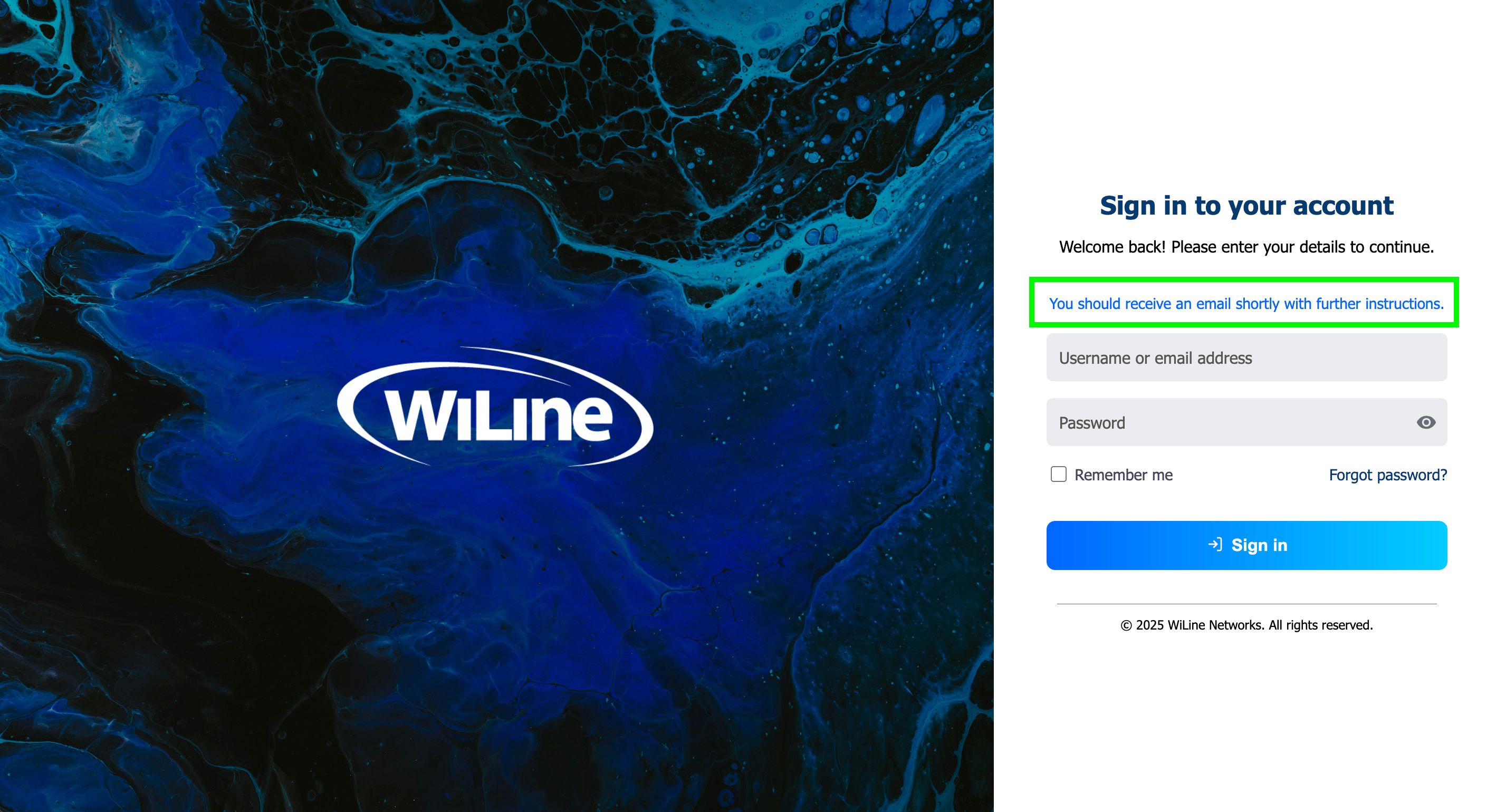Click the Remember me label text
The width and height of the screenshot is (1496, 812).
[1123, 475]
